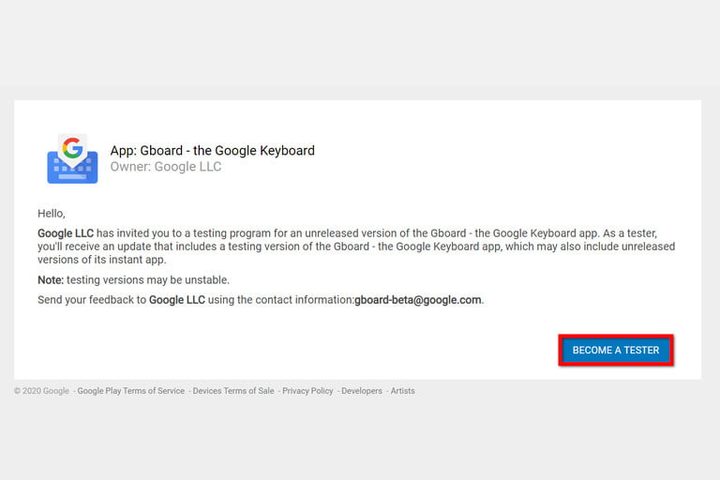Open the Privacy Policy footer link
This screenshot has height=480, width=720.
pos(307,391)
